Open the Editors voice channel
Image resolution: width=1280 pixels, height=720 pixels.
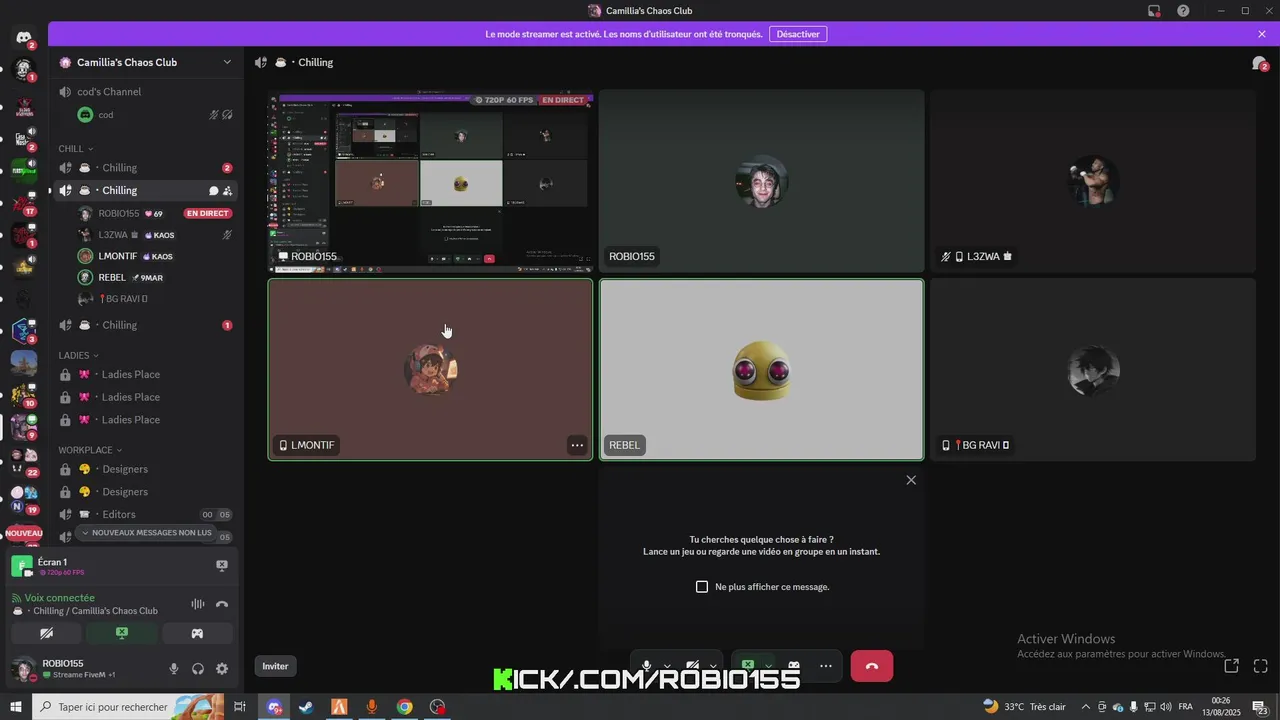[145, 515]
